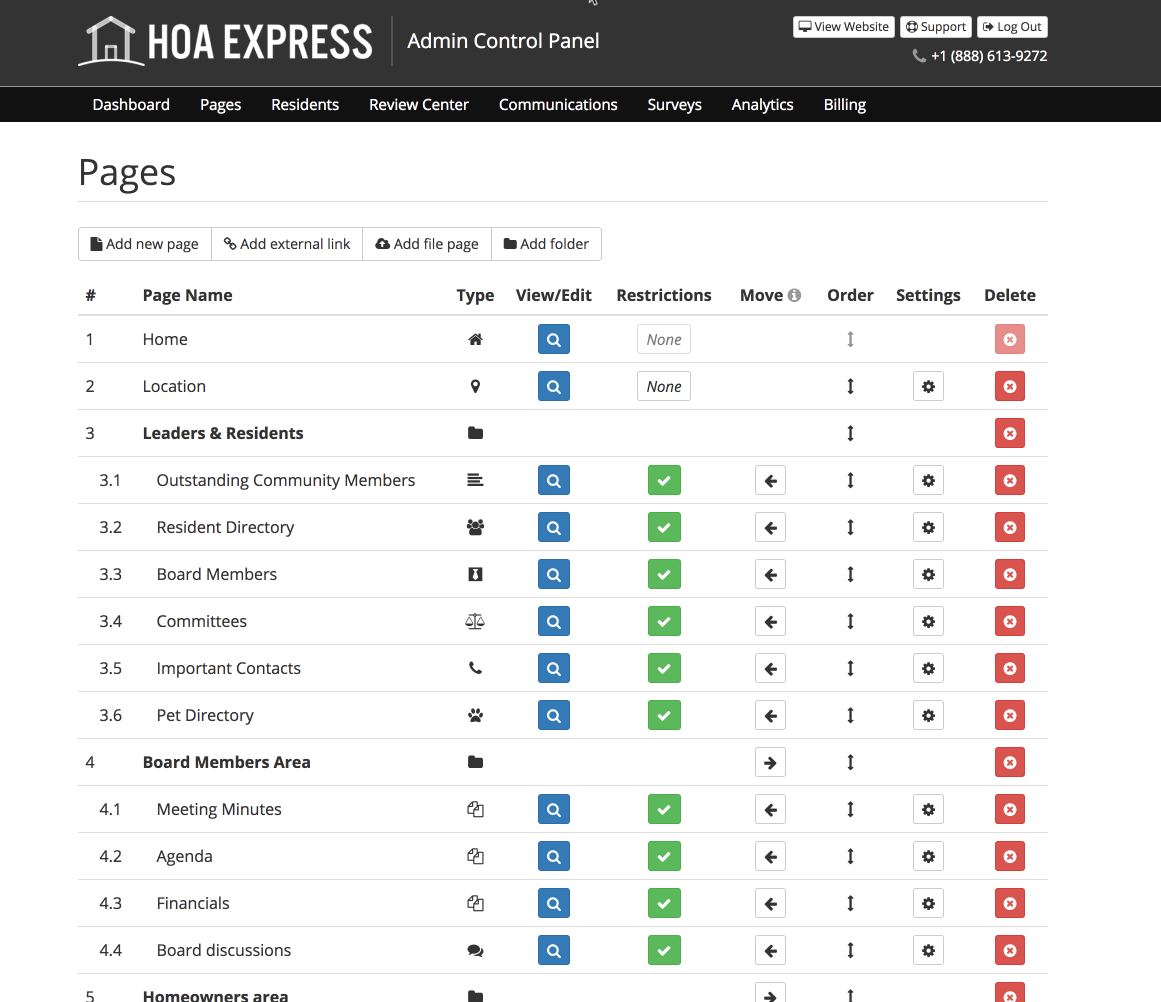Click Add external link button
The image size is (1161, 1002).
pos(287,244)
